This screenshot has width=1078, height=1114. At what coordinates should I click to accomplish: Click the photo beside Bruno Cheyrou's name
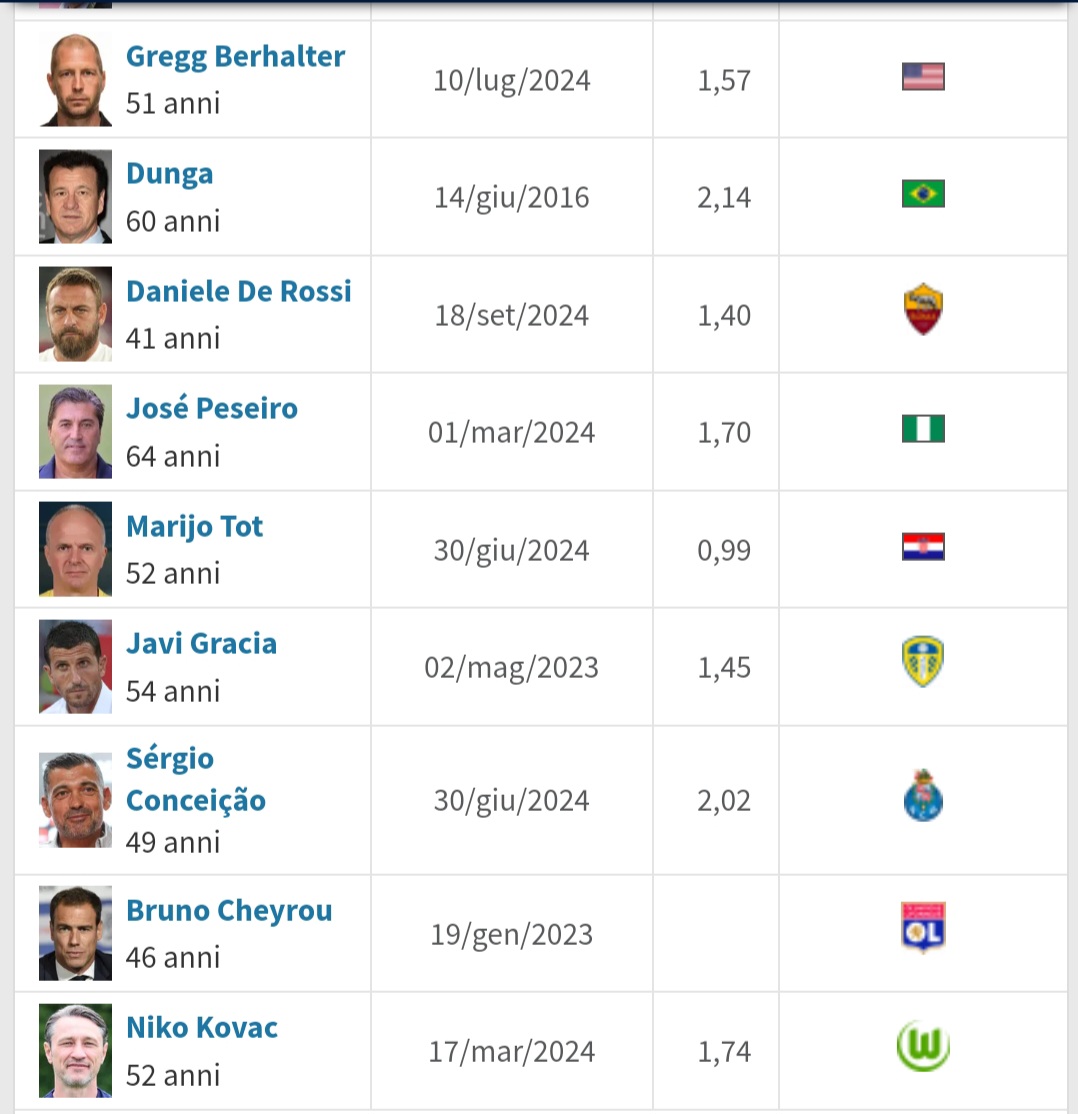[75, 933]
